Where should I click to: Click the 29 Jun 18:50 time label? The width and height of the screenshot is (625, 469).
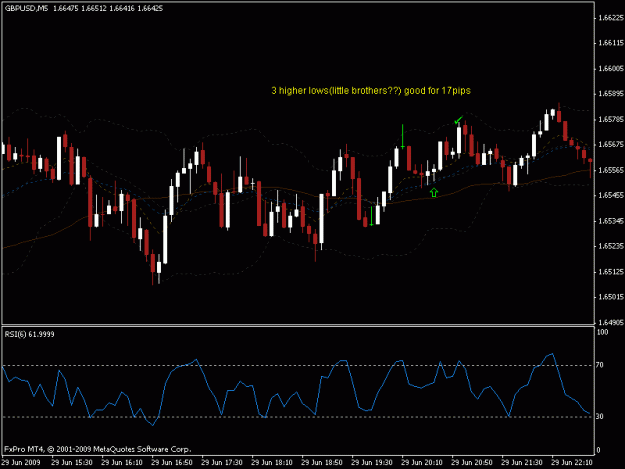(322, 463)
